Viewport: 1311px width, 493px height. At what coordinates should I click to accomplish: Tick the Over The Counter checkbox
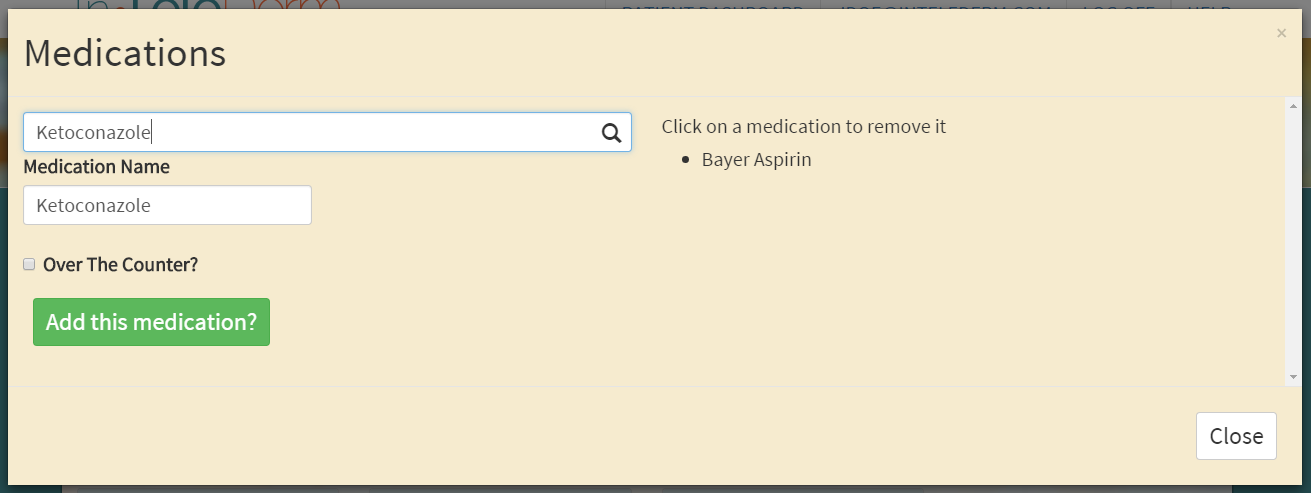[x=29, y=264]
